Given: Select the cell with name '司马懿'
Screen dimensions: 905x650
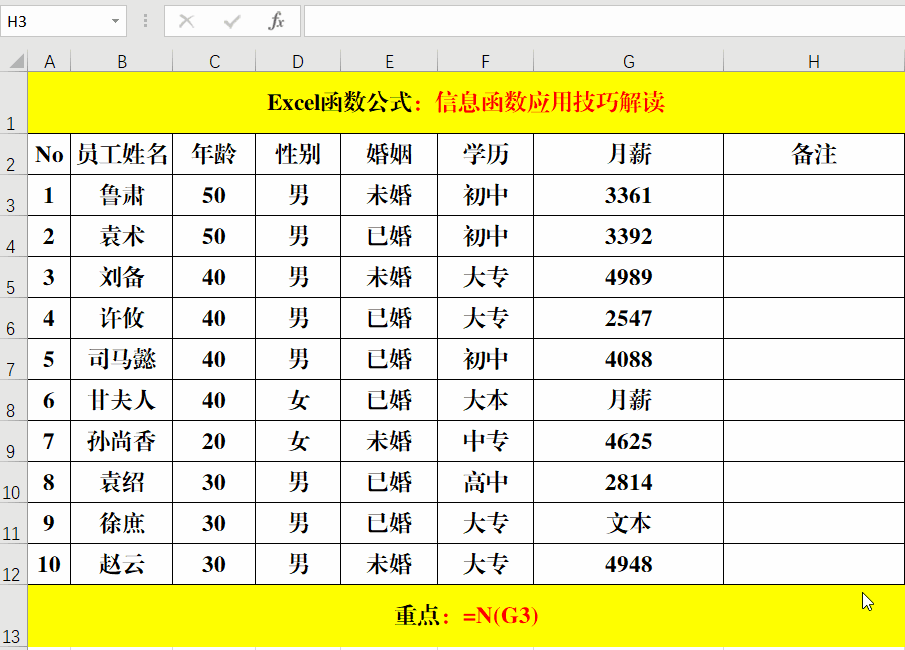Looking at the screenshot, I should coord(122,359).
